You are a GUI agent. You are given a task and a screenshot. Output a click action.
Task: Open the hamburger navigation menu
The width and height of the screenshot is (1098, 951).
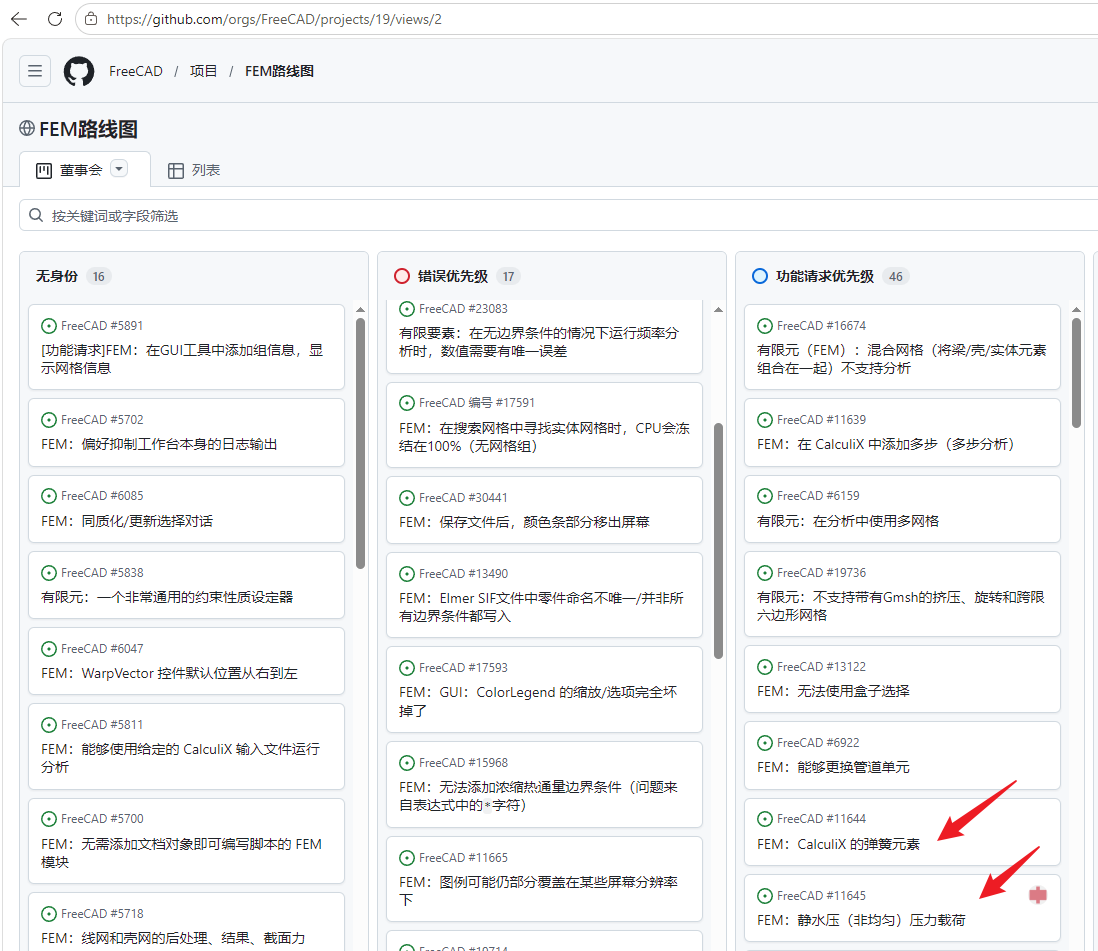(35, 71)
